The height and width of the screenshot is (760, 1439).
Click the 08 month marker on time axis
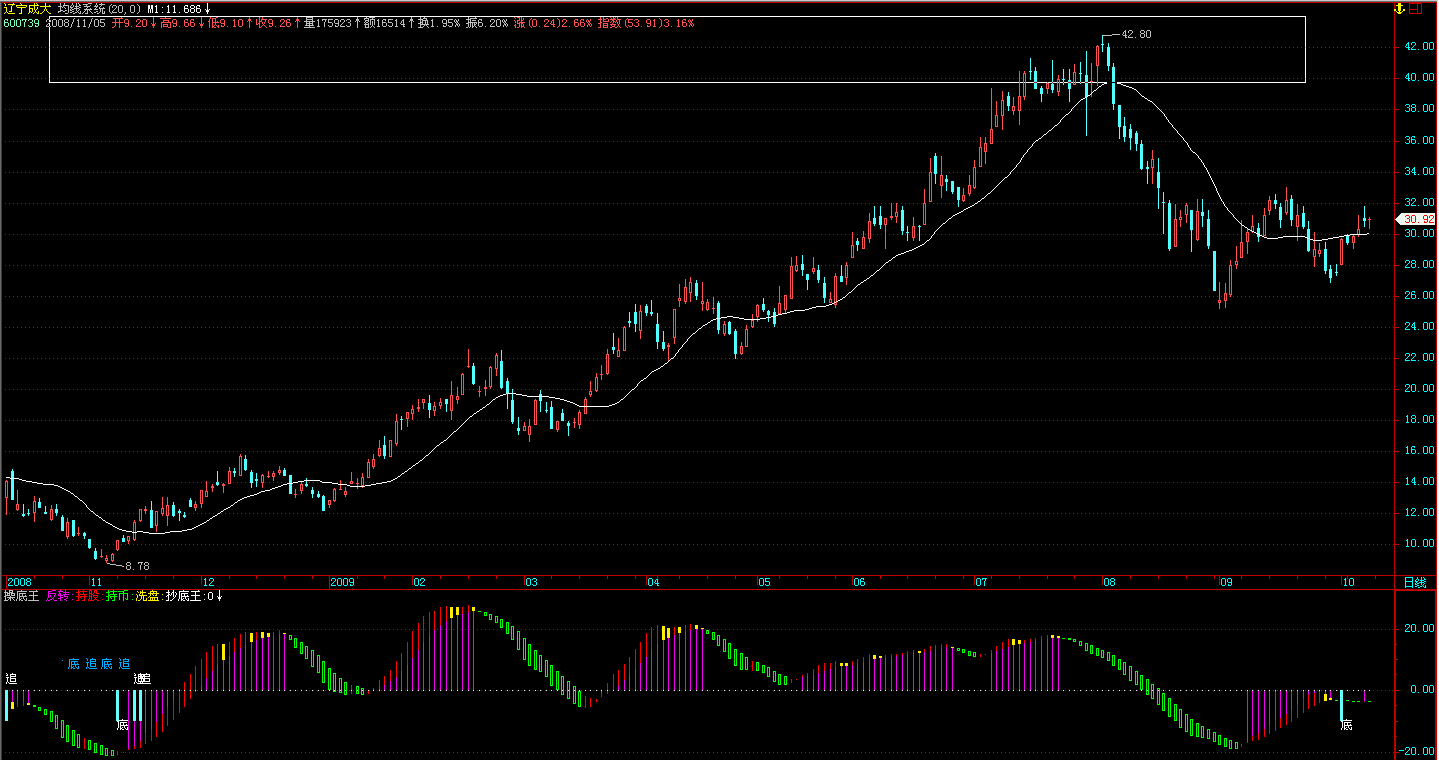(1109, 582)
